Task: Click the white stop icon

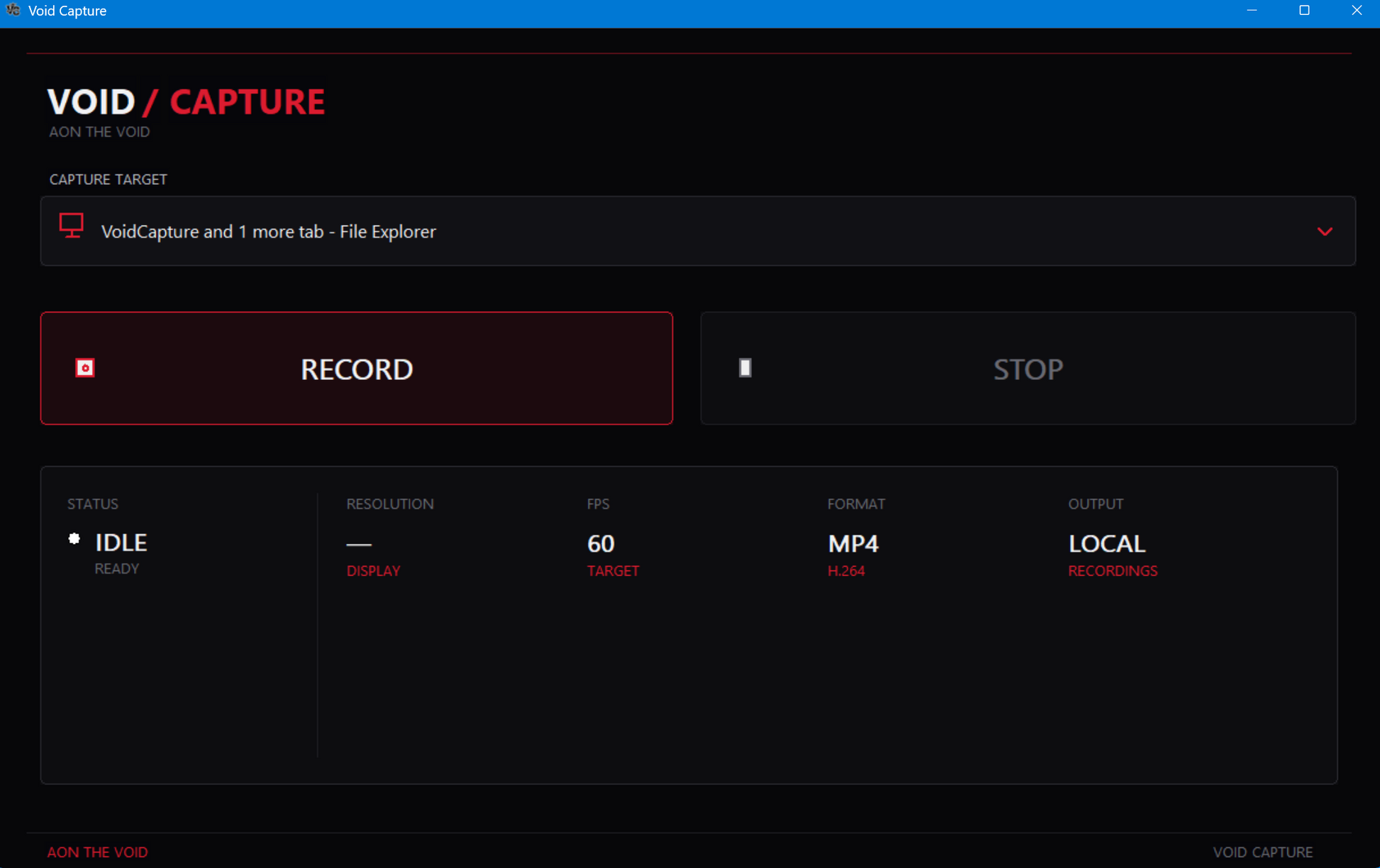Action: pyautogui.click(x=745, y=367)
